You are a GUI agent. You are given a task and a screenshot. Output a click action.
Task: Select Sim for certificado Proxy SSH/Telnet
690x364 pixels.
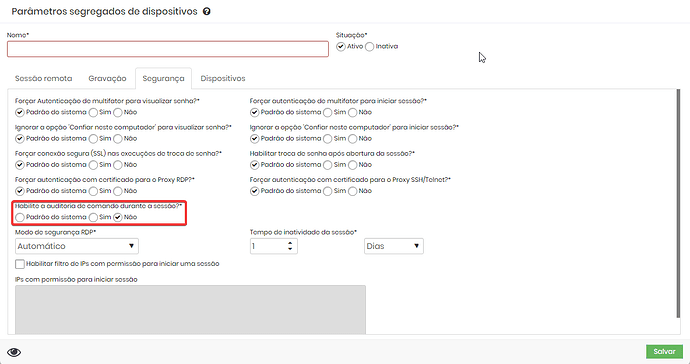coord(328,191)
